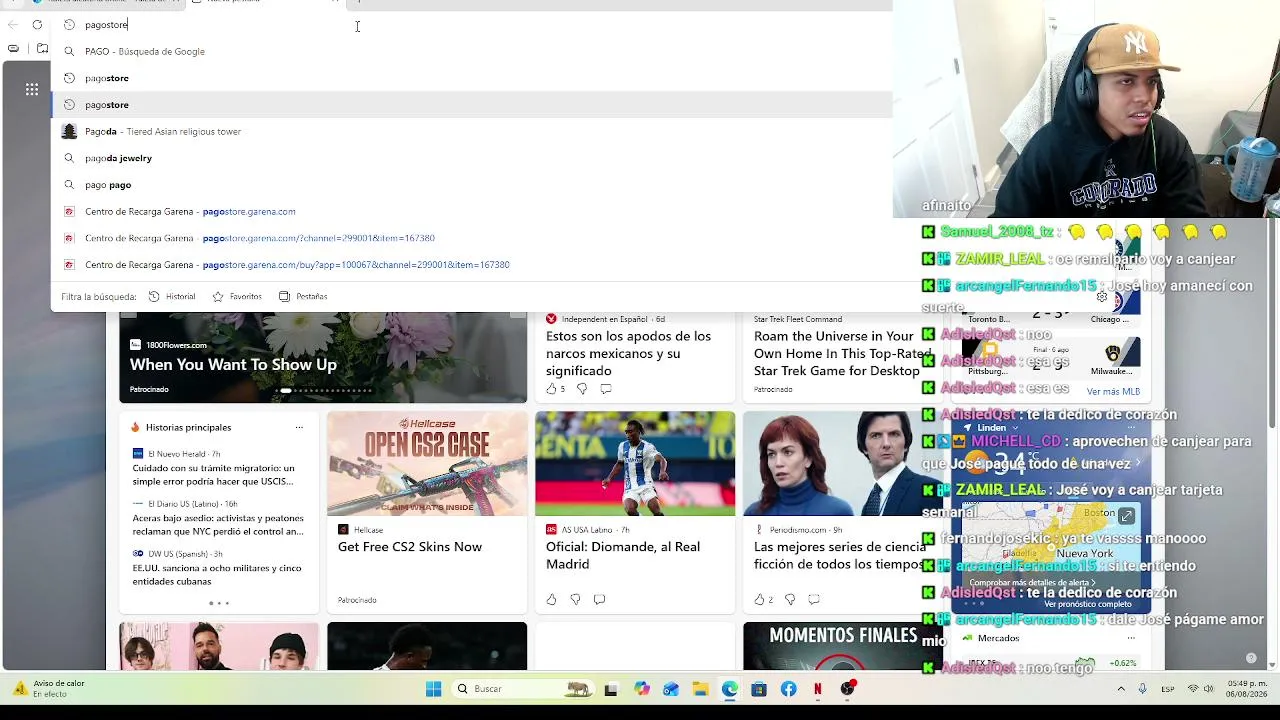The width and height of the screenshot is (1280, 720).
Task: Open the 'Ver más MLB' link
Action: (x=1113, y=392)
